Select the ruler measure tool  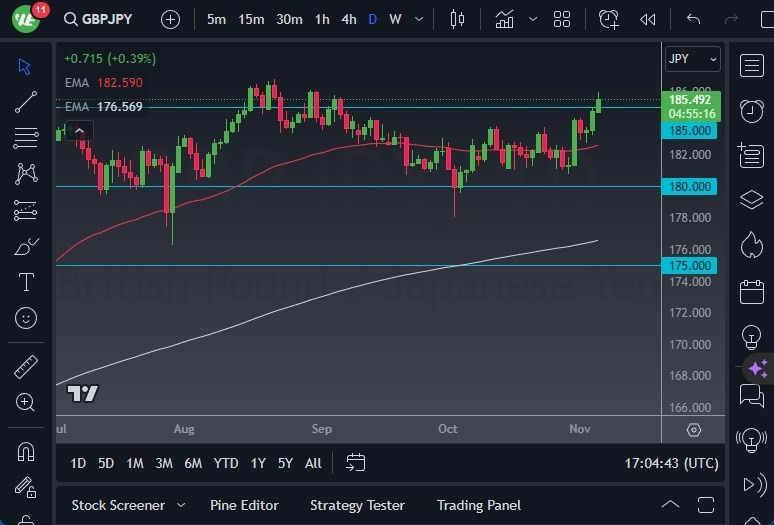(26, 367)
